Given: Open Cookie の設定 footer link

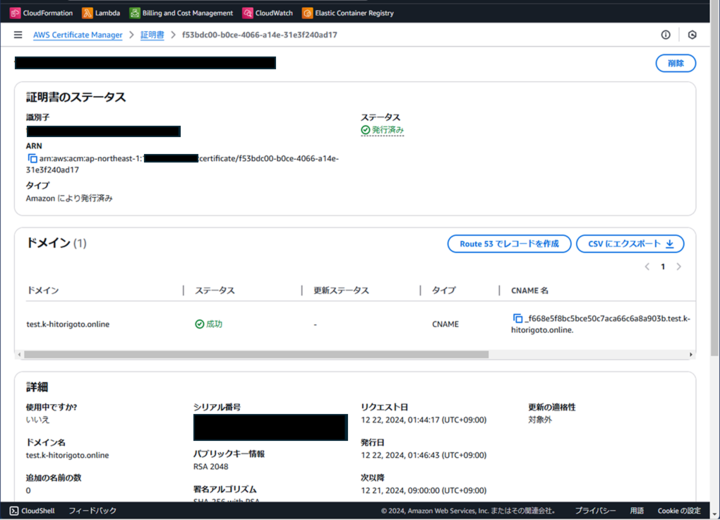Looking at the screenshot, I should 679,511.
